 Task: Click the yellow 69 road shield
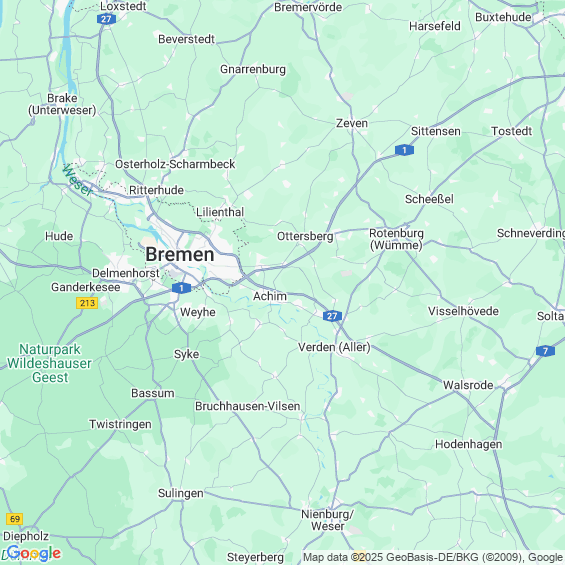click(x=15, y=519)
